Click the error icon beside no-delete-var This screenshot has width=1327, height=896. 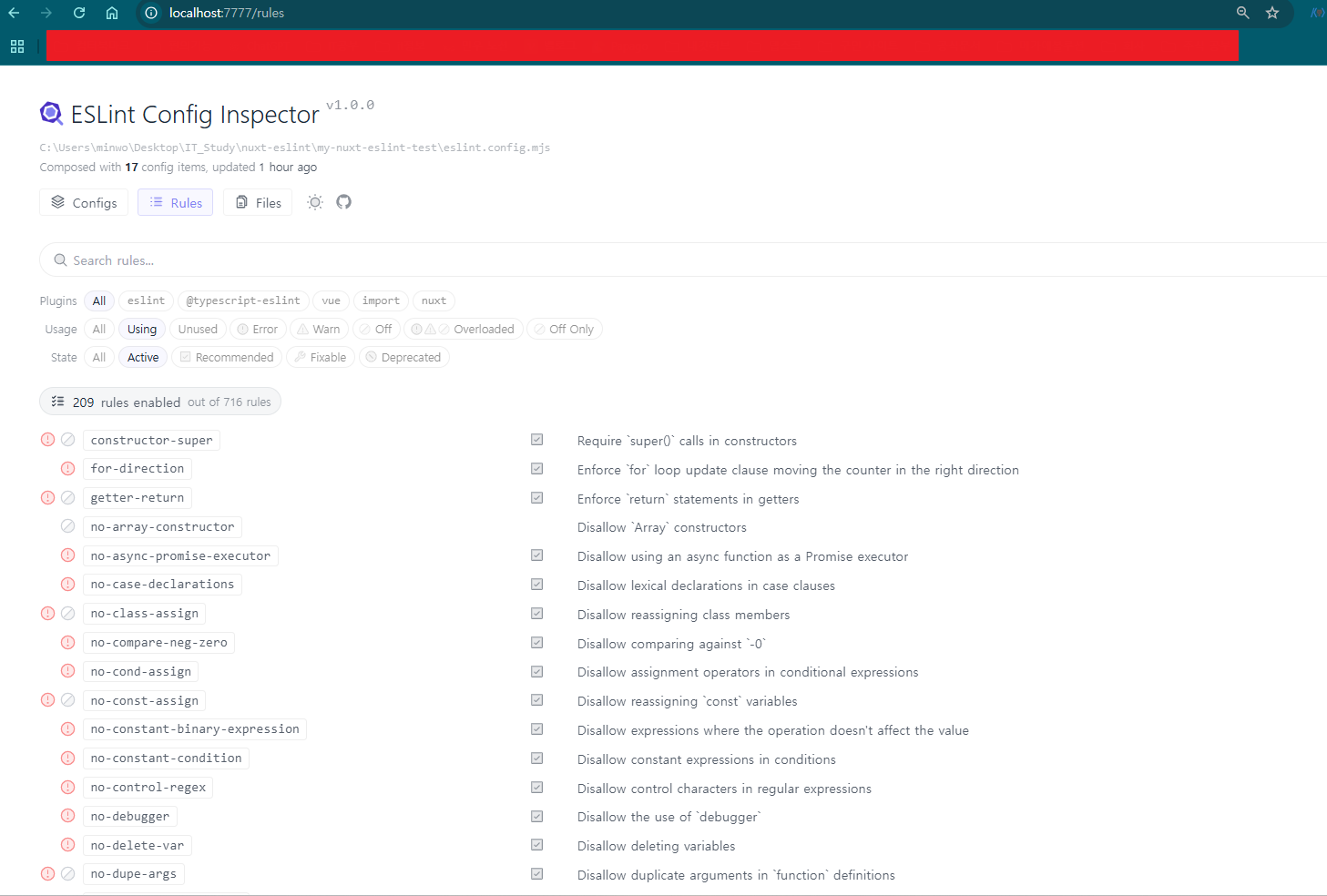point(67,845)
